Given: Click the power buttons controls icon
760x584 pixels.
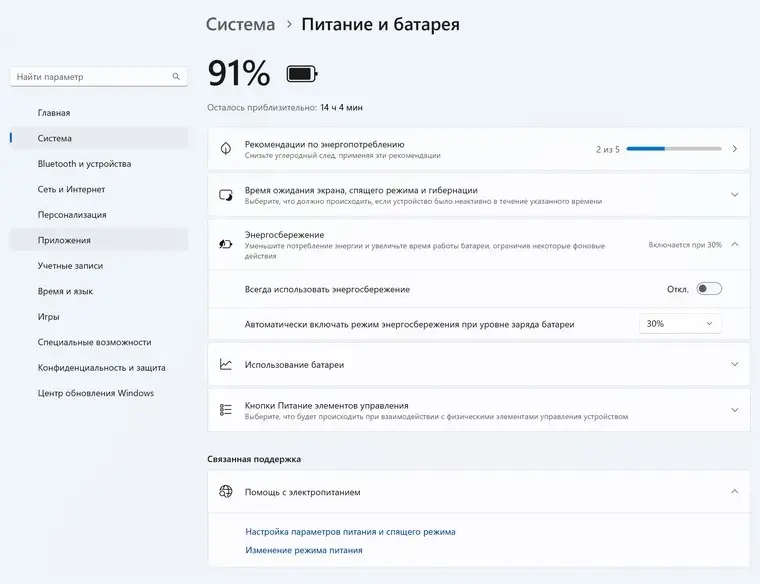Looking at the screenshot, I should [x=226, y=410].
